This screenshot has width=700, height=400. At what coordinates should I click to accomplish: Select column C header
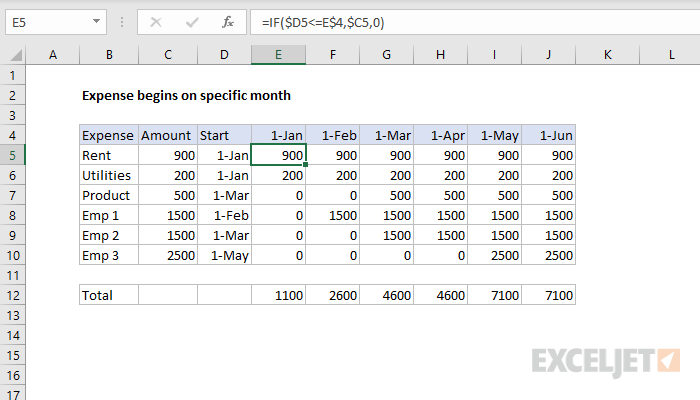coord(168,55)
